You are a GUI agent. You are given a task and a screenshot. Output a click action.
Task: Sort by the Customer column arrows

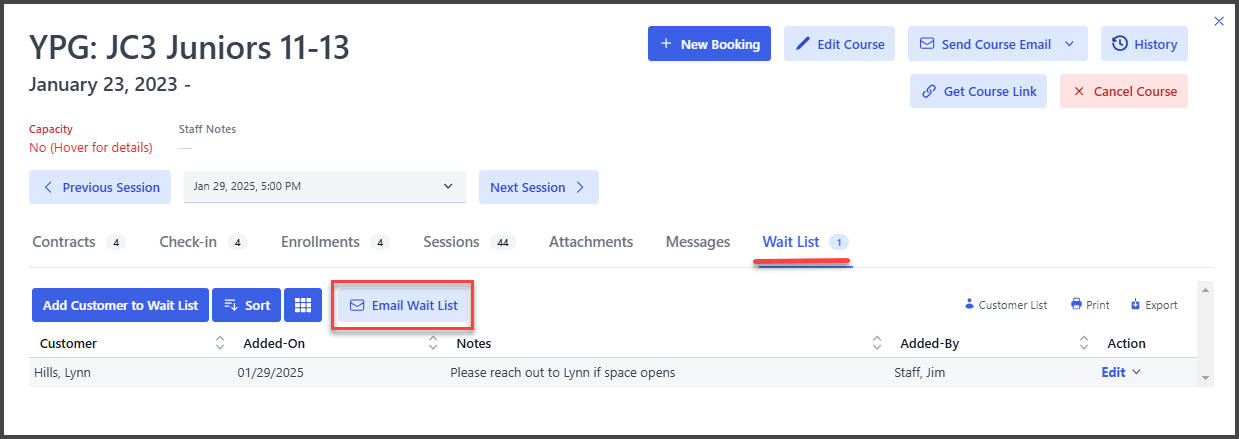[x=220, y=343]
